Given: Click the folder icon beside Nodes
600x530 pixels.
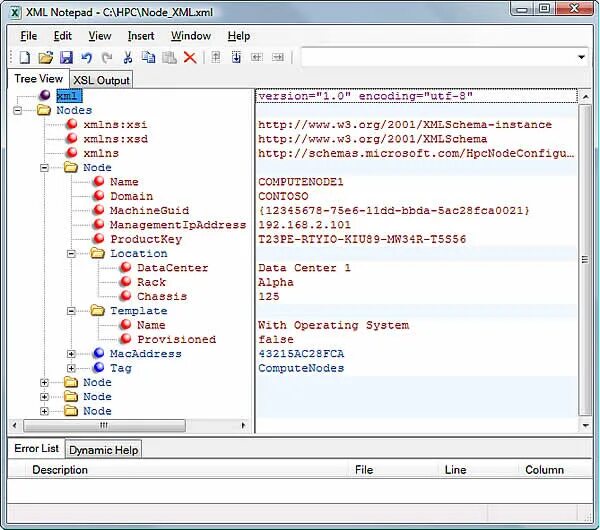Looking at the screenshot, I should (44, 110).
